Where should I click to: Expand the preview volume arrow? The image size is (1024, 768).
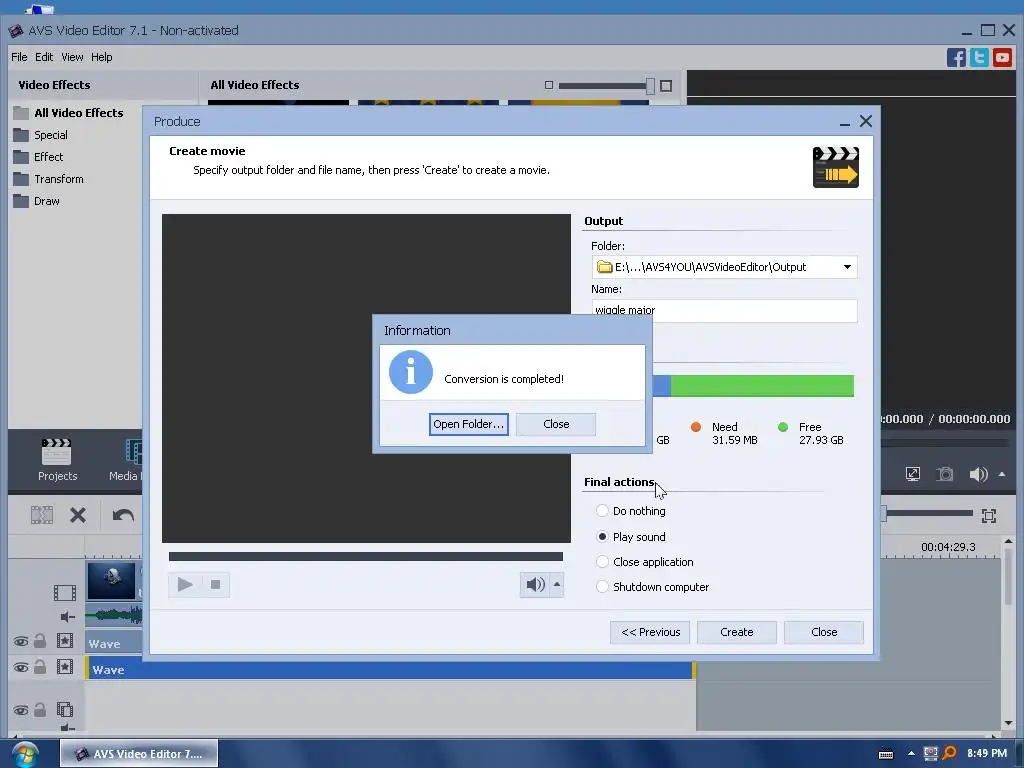(x=1002, y=474)
